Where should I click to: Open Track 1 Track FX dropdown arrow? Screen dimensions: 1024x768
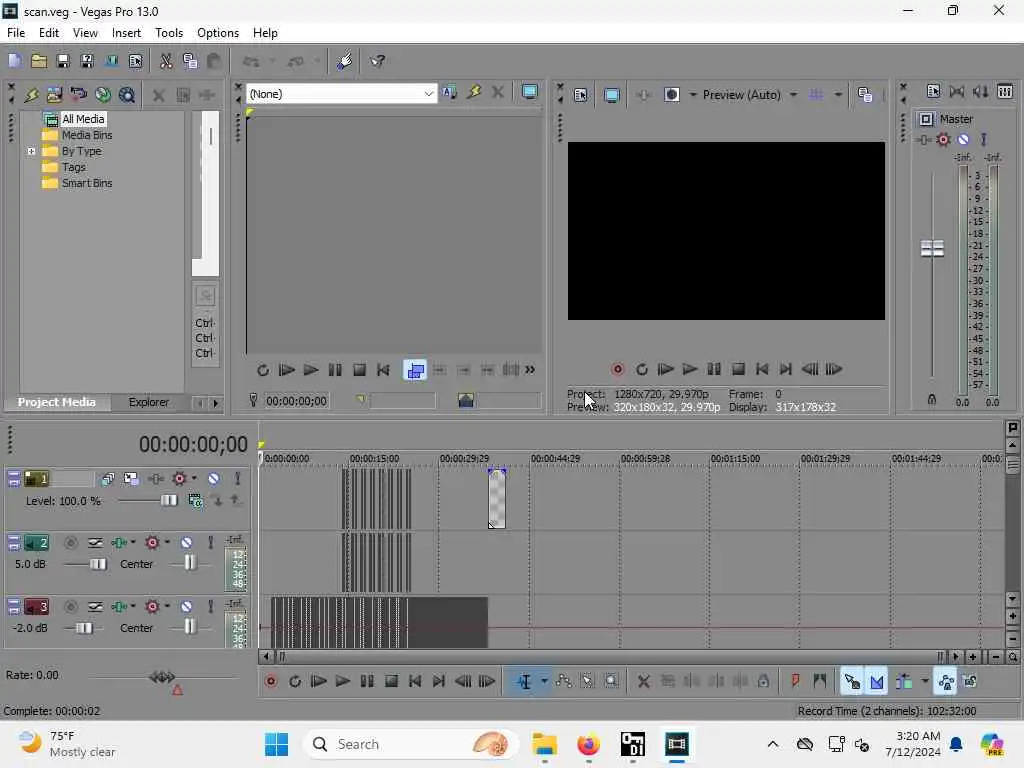click(194, 479)
